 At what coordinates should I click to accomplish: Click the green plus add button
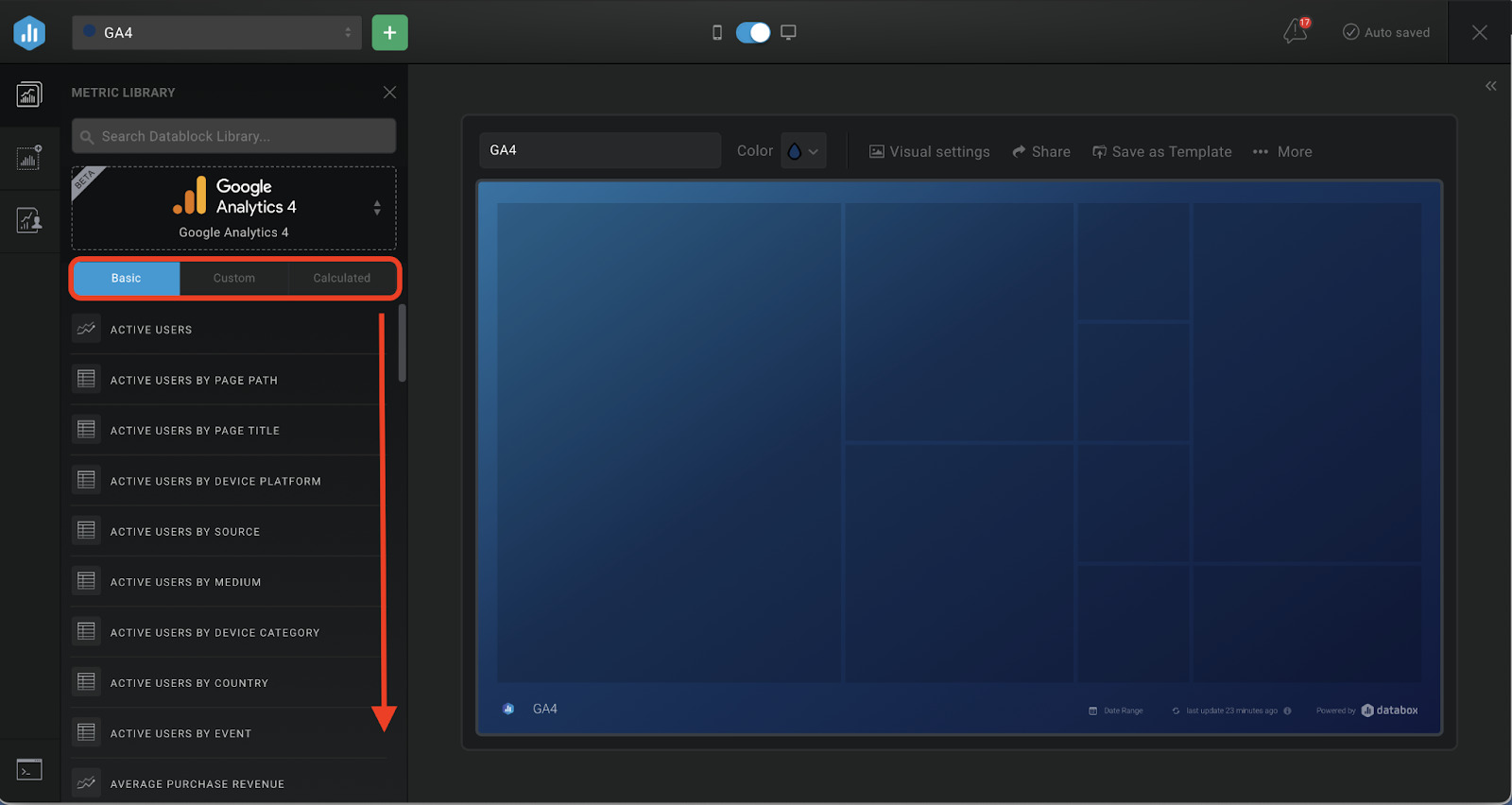[389, 32]
